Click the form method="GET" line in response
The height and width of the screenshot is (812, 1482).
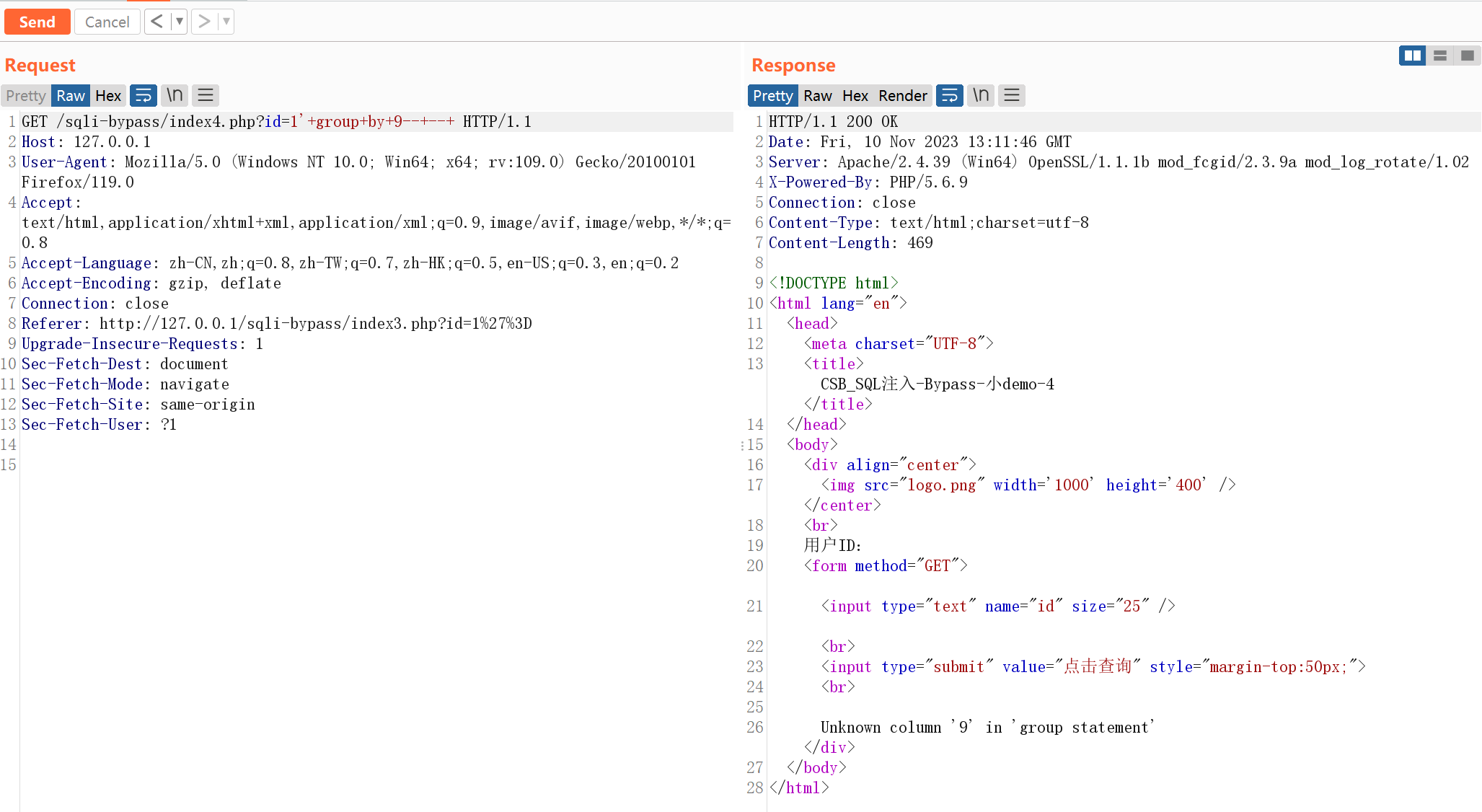pos(886,565)
